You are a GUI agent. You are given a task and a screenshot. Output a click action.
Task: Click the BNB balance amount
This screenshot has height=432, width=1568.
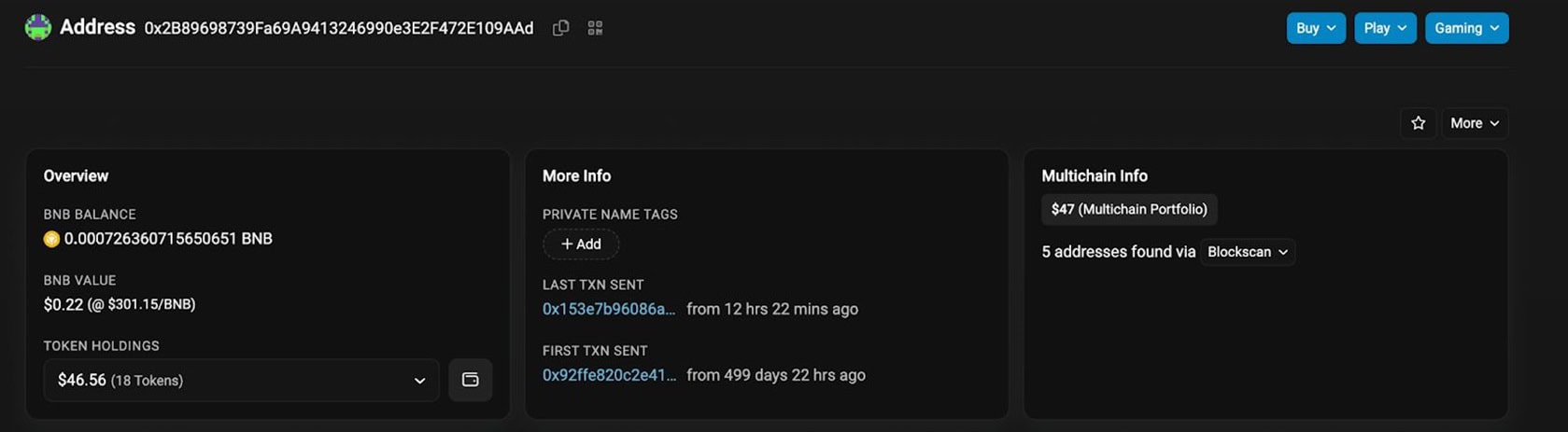click(x=168, y=239)
